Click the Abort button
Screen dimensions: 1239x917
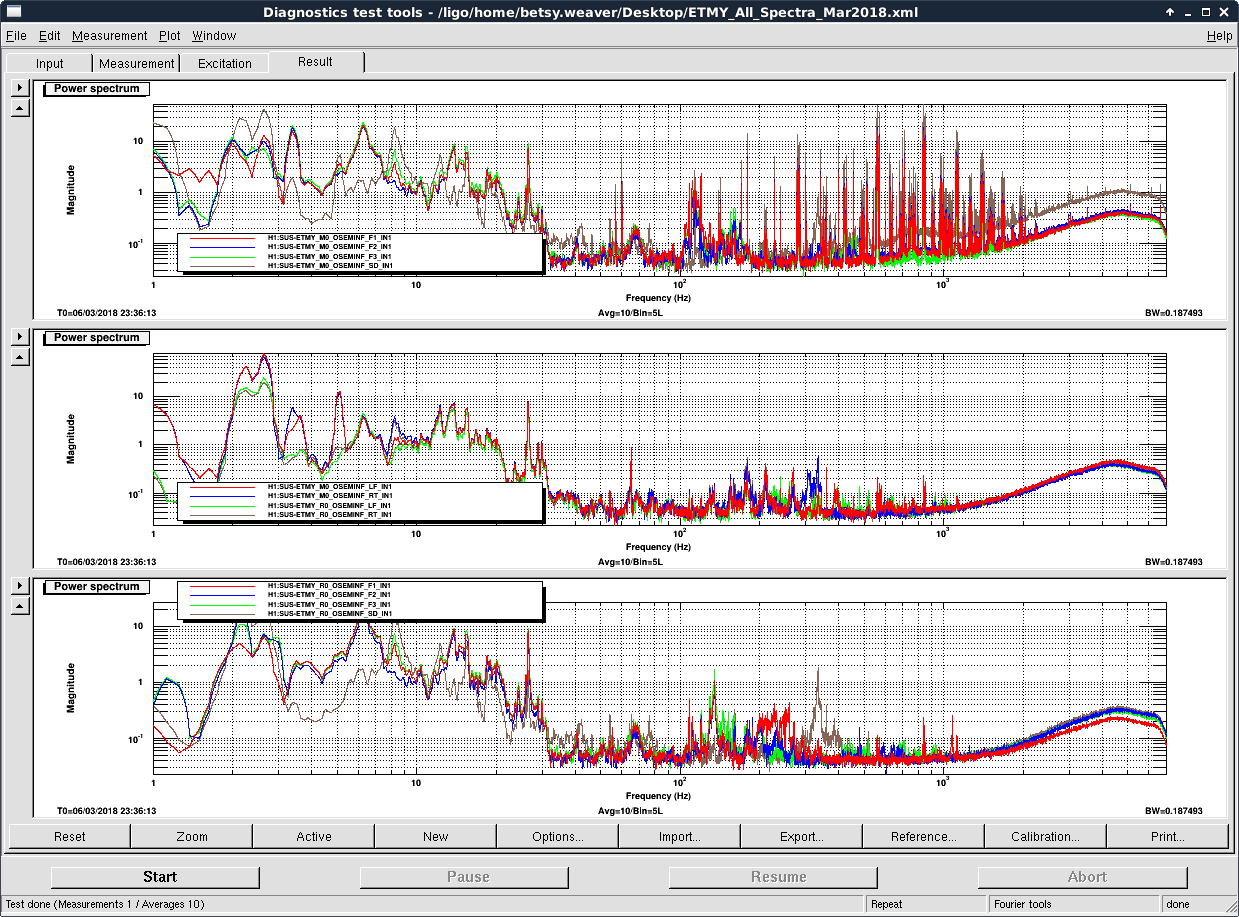click(1082, 877)
